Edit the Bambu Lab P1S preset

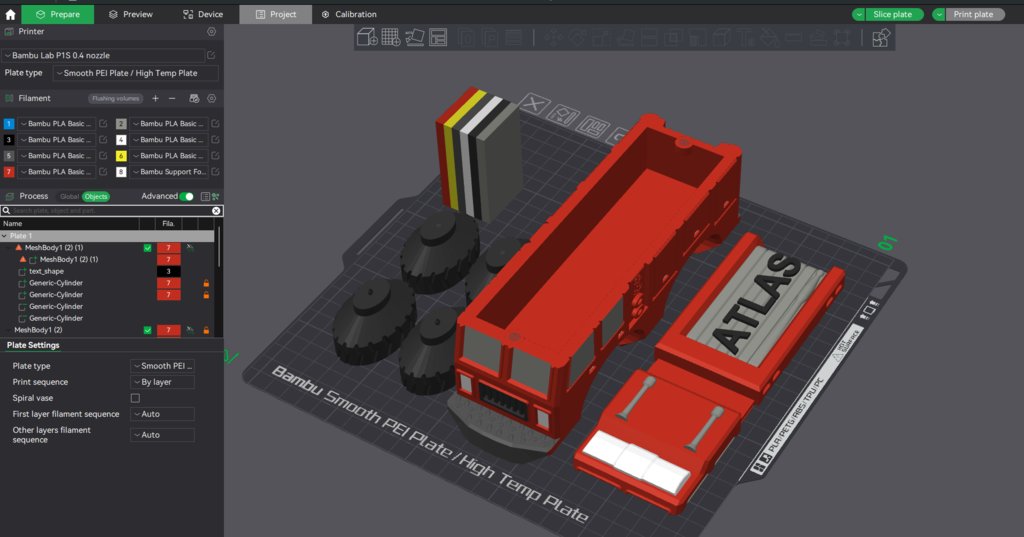coord(211,56)
